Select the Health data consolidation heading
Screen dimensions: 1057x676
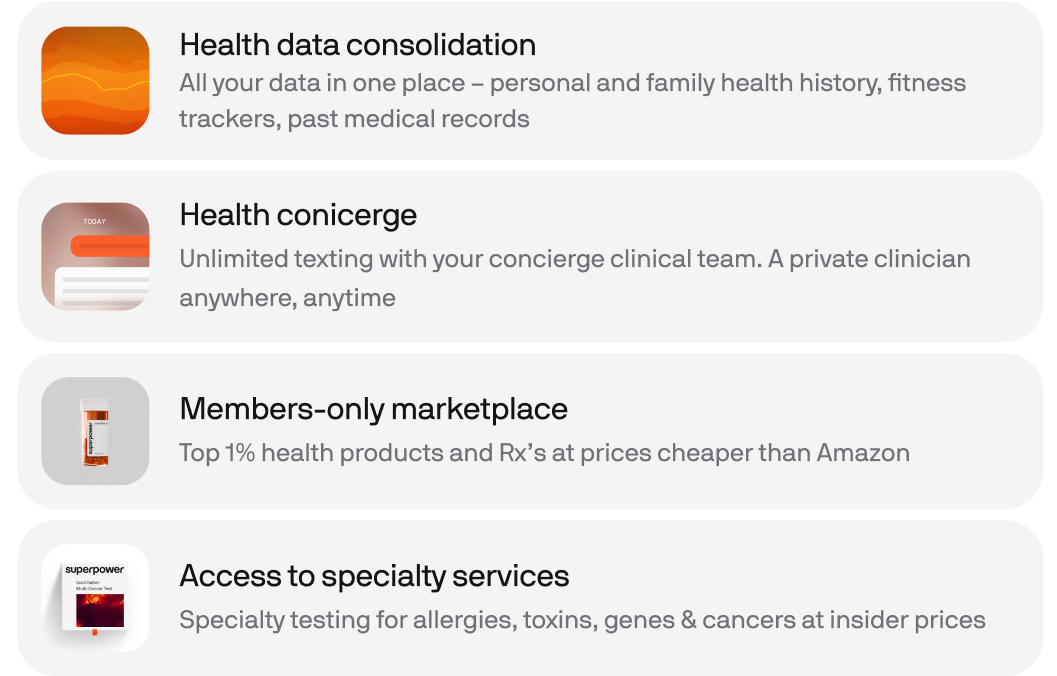coord(357,45)
